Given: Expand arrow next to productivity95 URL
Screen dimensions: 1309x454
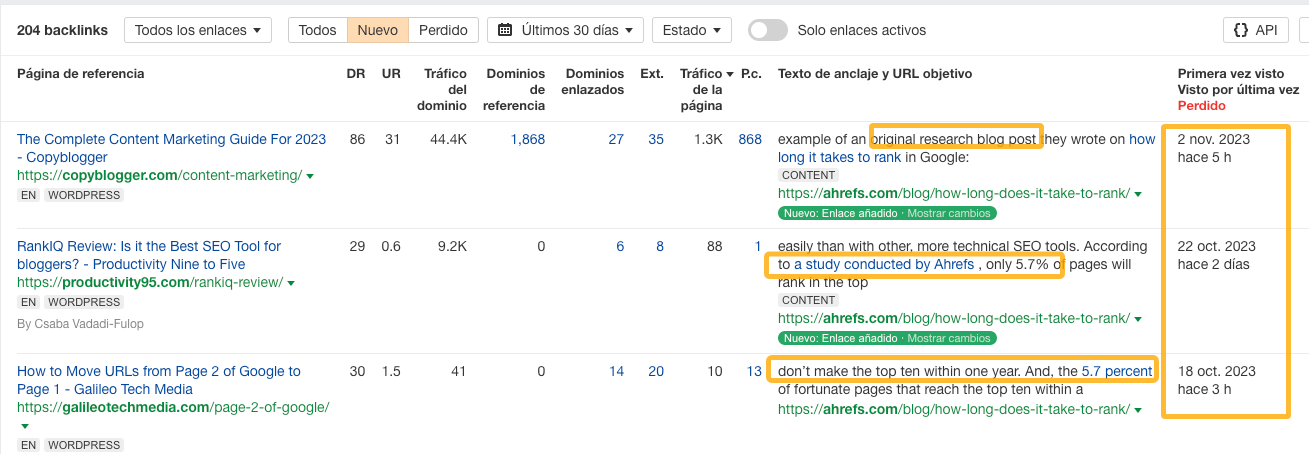Looking at the screenshot, I should pyautogui.click(x=291, y=283).
